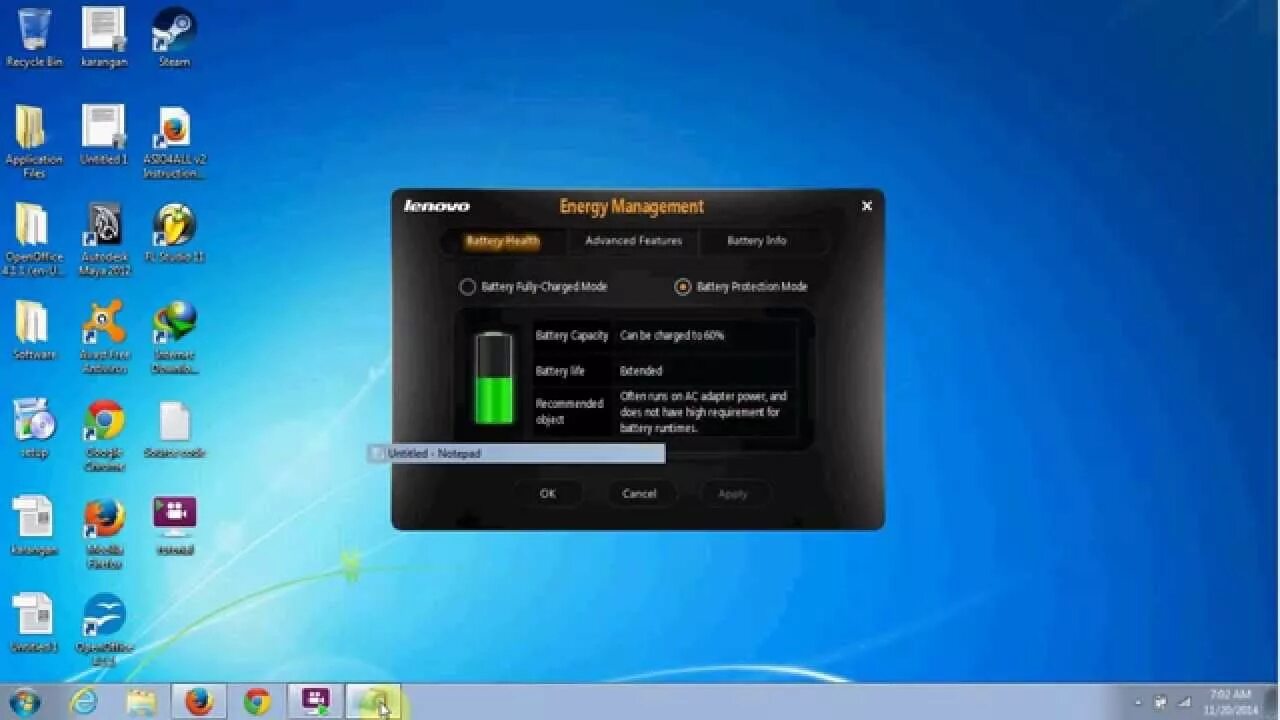
Task: Select Battery Fully-Charged Mode
Action: (x=533, y=287)
